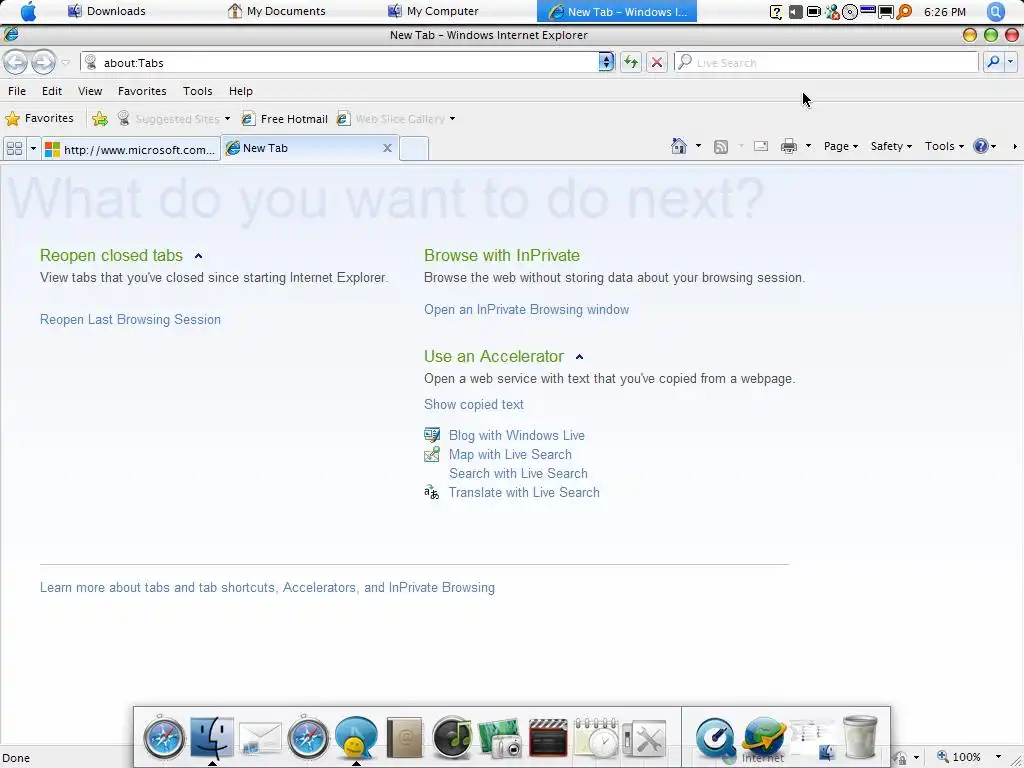Open the Safety command bar dropdown

click(891, 146)
